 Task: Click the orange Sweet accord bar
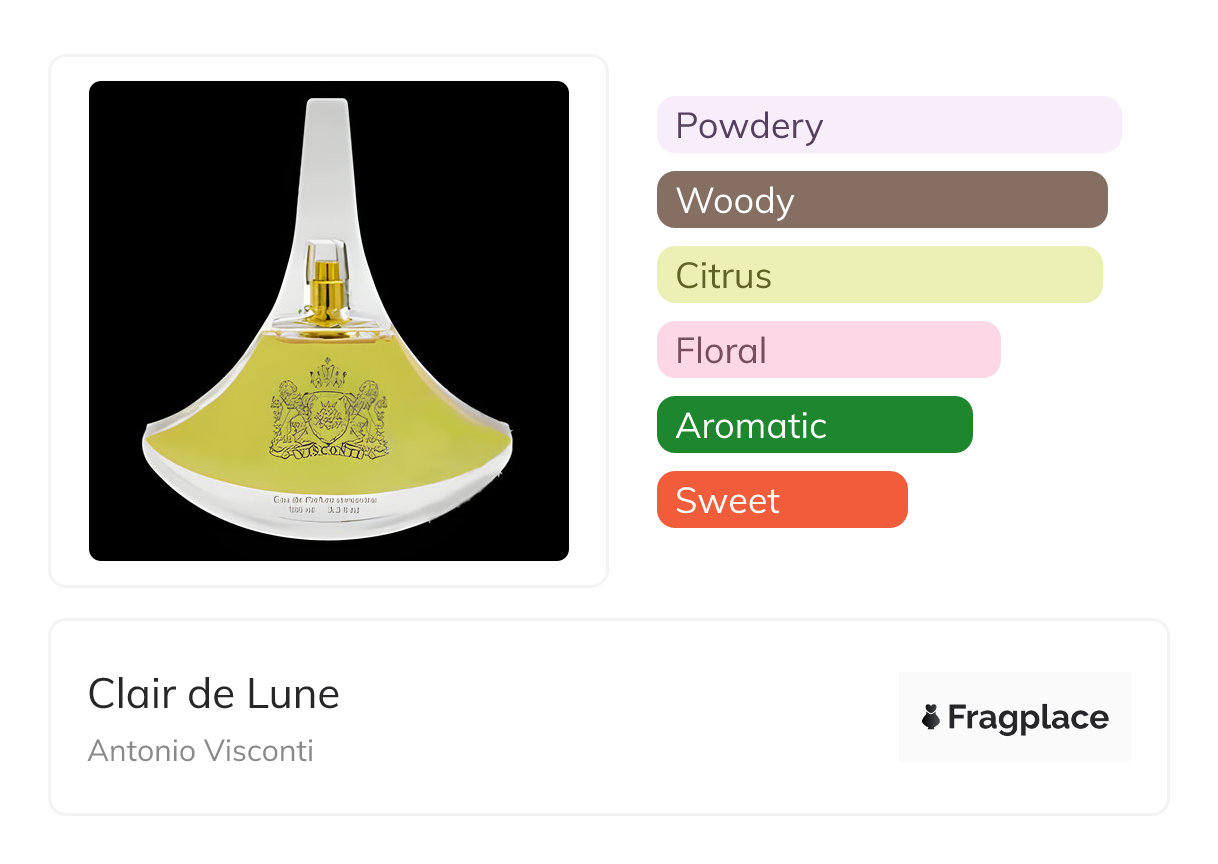point(781,500)
